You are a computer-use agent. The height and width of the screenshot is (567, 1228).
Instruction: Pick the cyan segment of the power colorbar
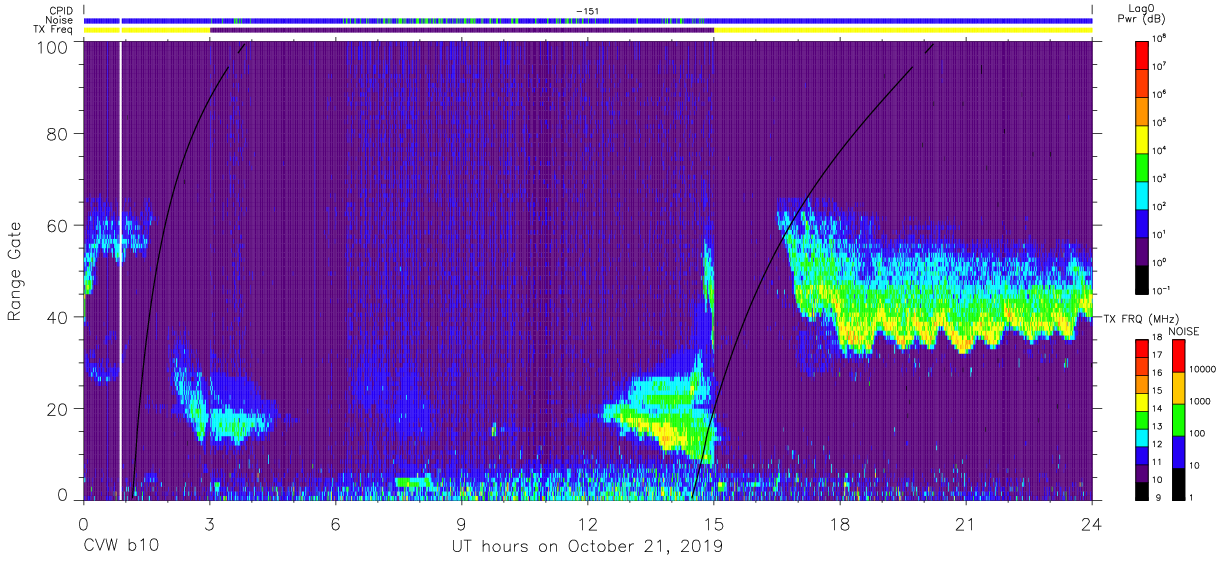[x=1143, y=194]
